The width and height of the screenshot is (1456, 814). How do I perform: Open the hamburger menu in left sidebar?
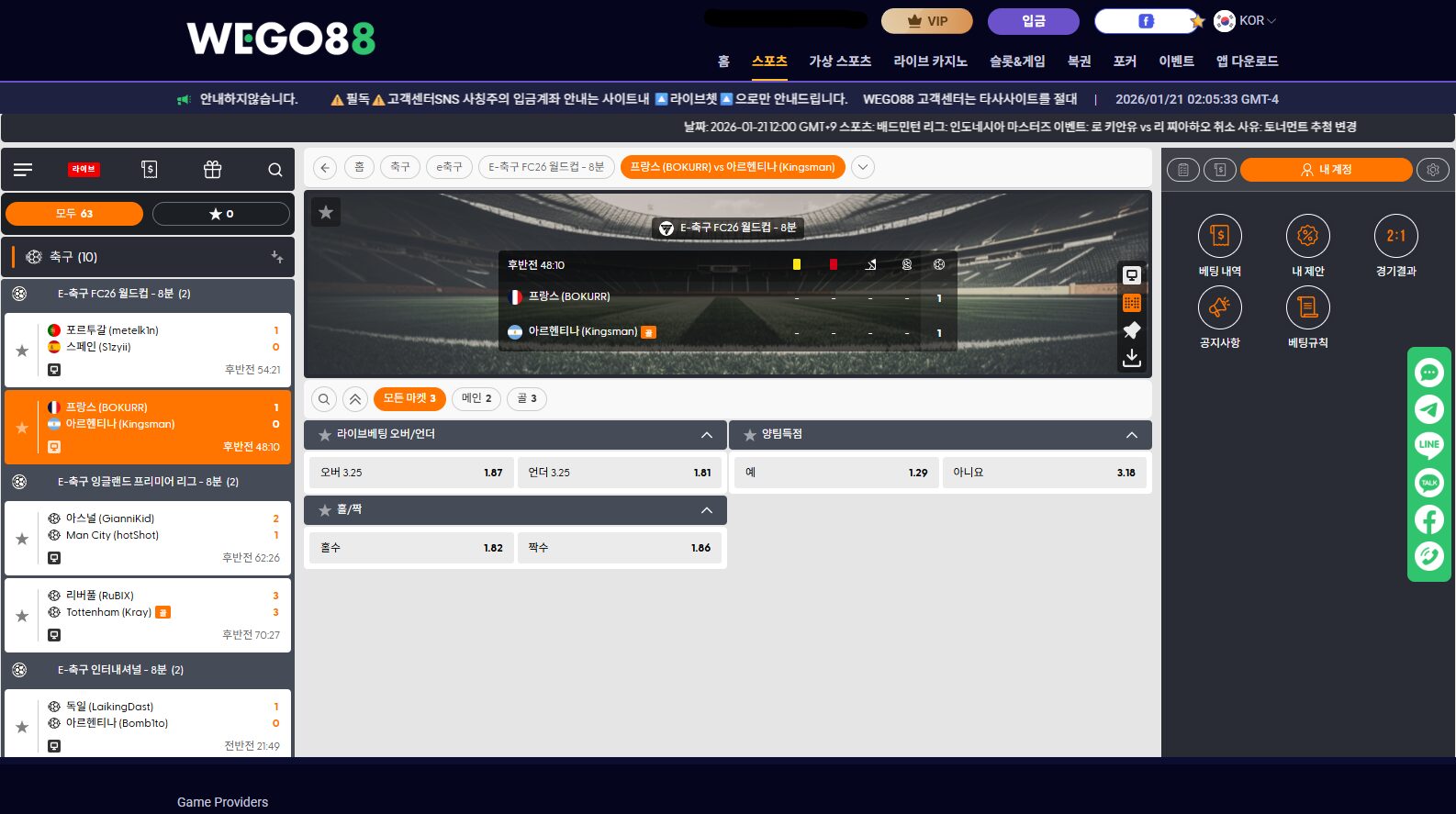tap(23, 170)
